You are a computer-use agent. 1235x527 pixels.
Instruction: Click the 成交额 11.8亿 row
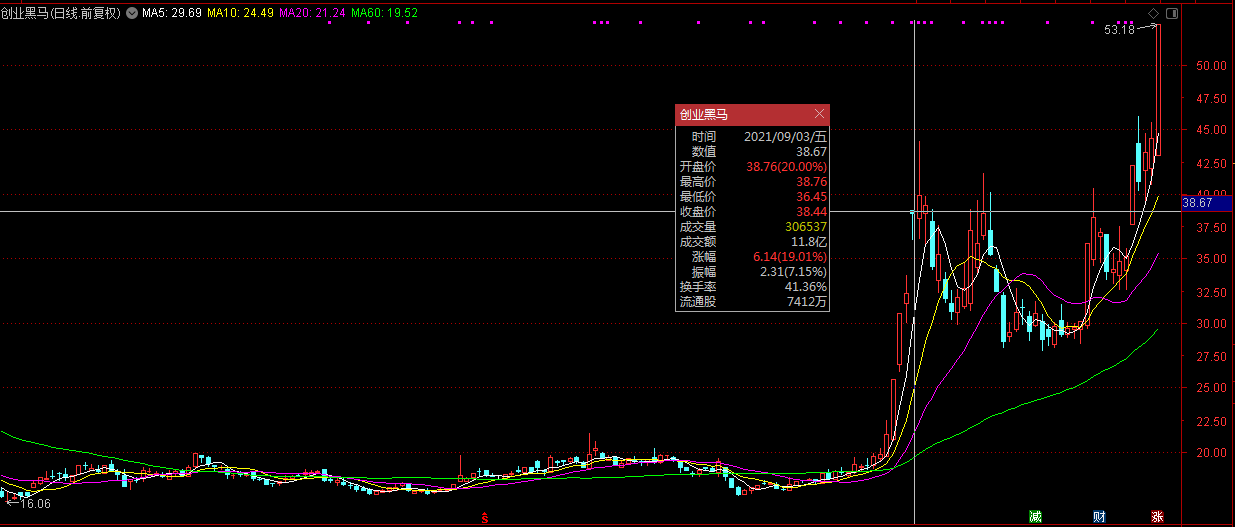(752, 241)
